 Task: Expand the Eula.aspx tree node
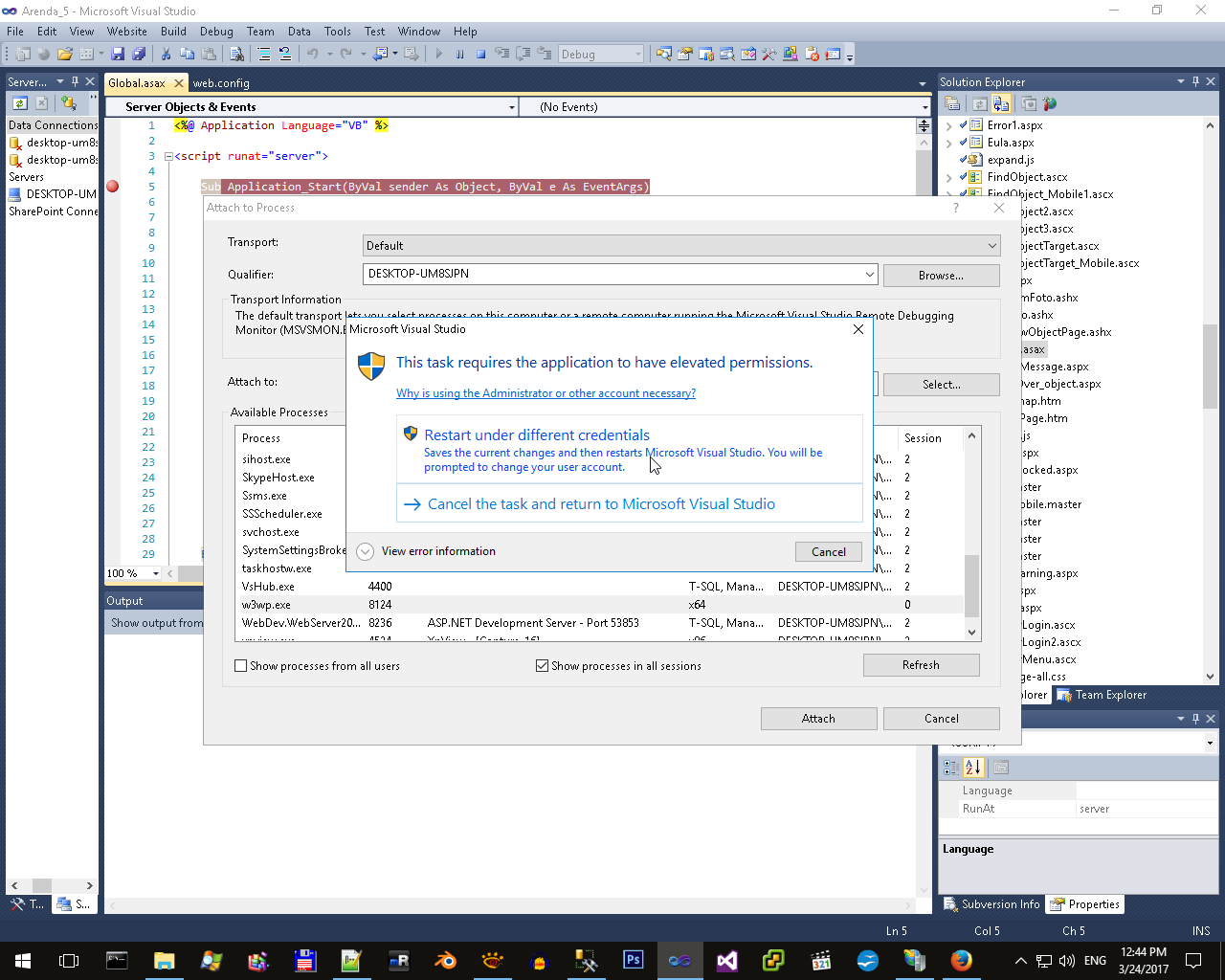coord(948,143)
